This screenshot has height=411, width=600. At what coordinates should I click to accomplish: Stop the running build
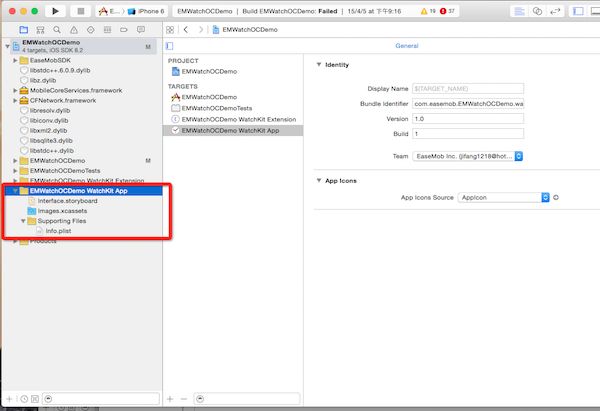click(81, 11)
